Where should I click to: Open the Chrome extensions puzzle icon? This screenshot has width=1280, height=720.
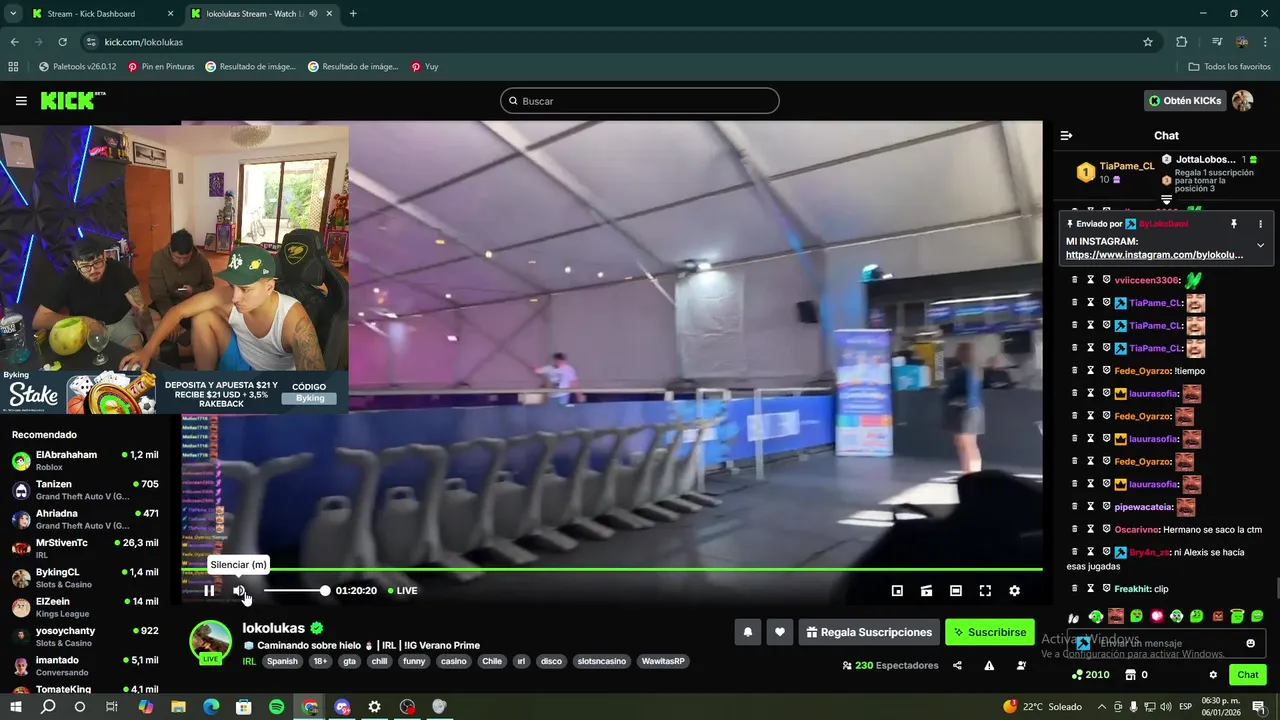point(1181,42)
